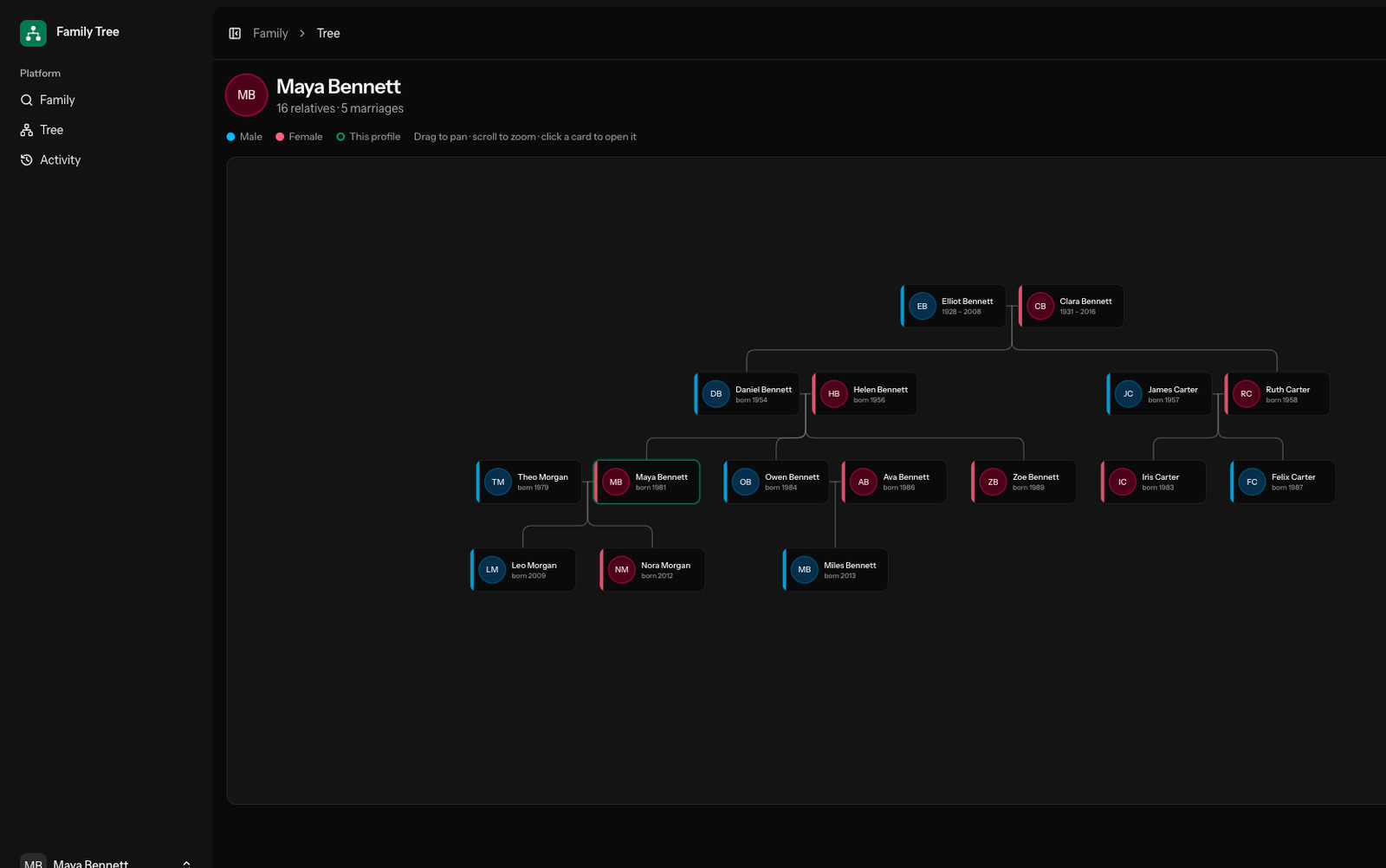1386x868 pixels.
Task: Click the '16 relatives · 5 marriages' text
Action: click(340, 108)
